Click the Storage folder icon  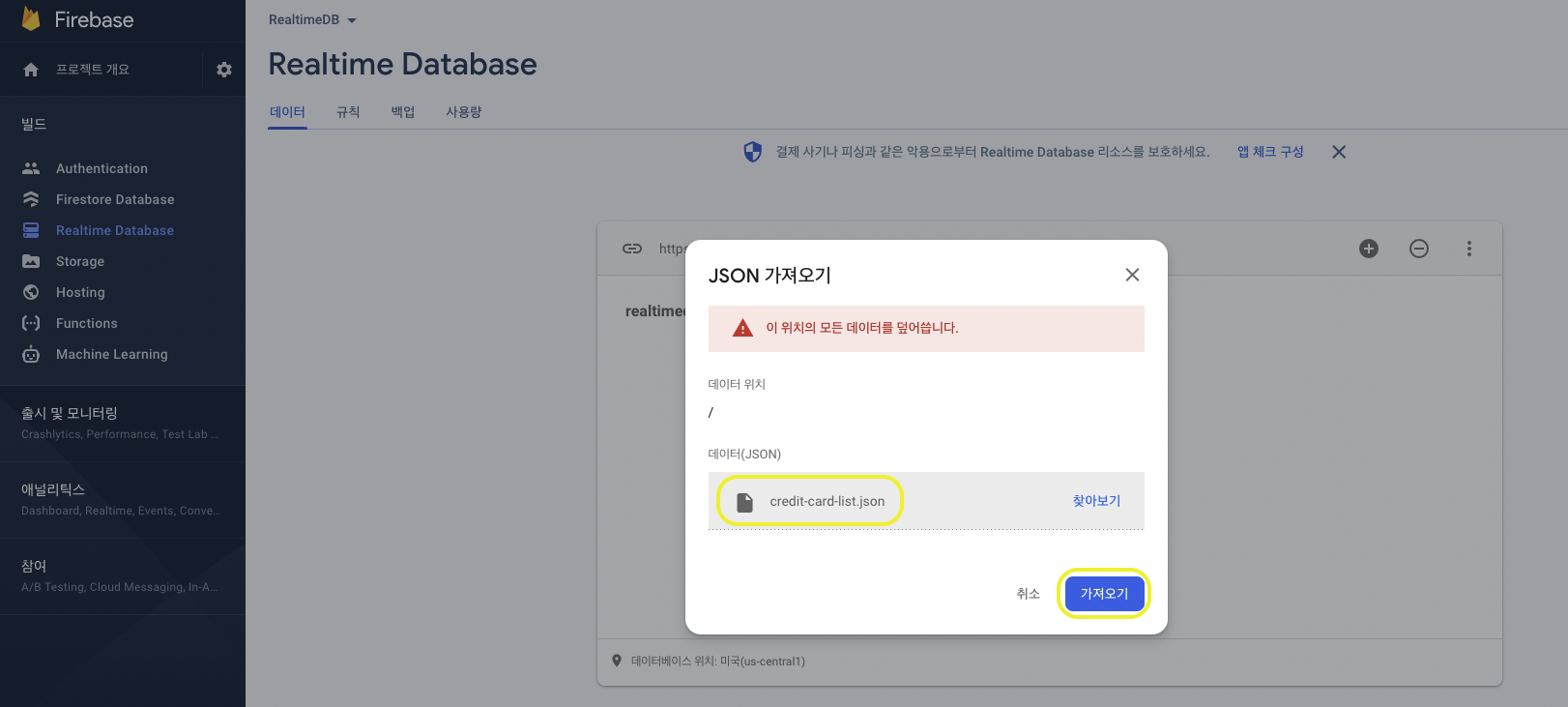[31, 261]
